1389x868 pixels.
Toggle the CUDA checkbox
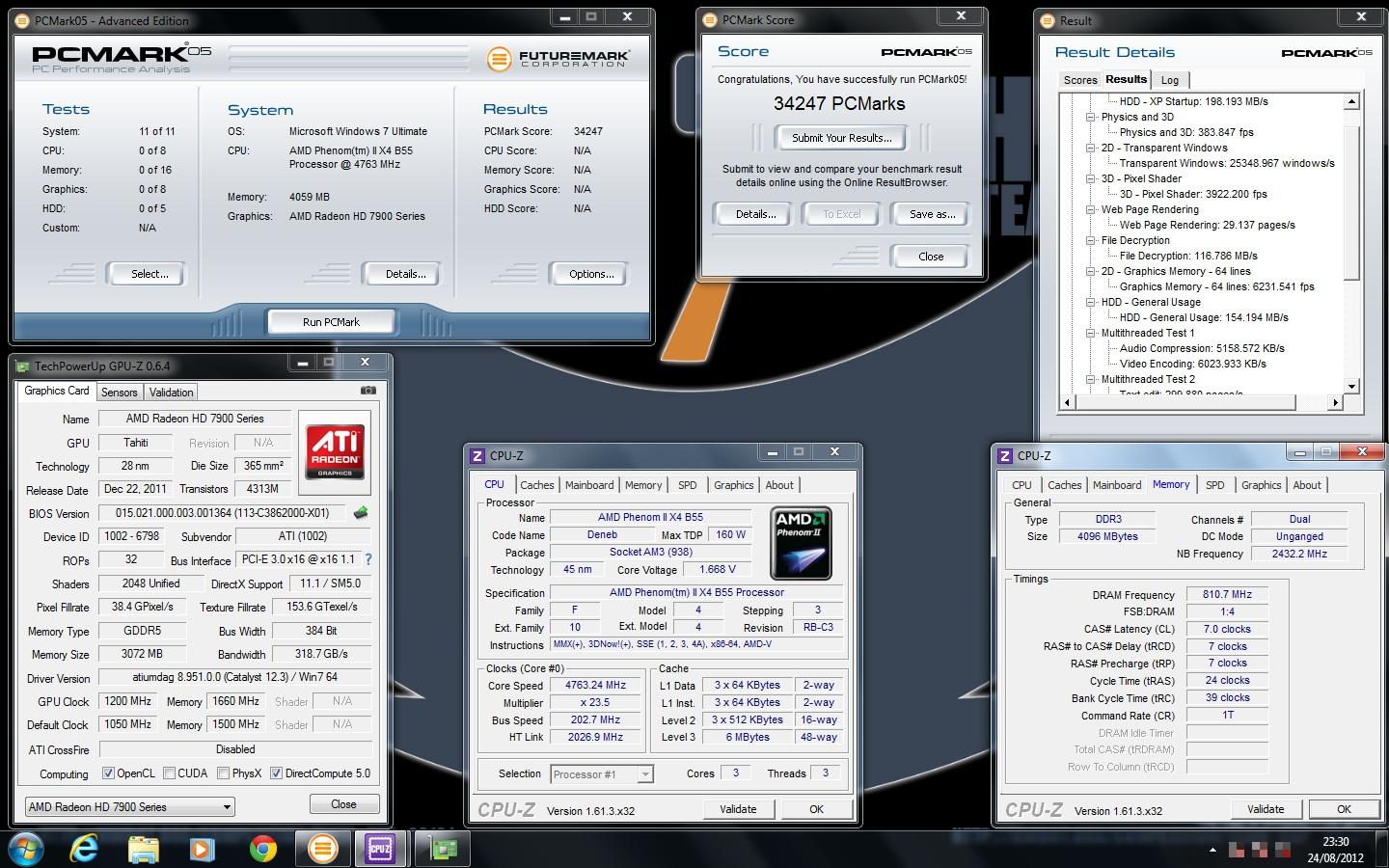[x=169, y=773]
